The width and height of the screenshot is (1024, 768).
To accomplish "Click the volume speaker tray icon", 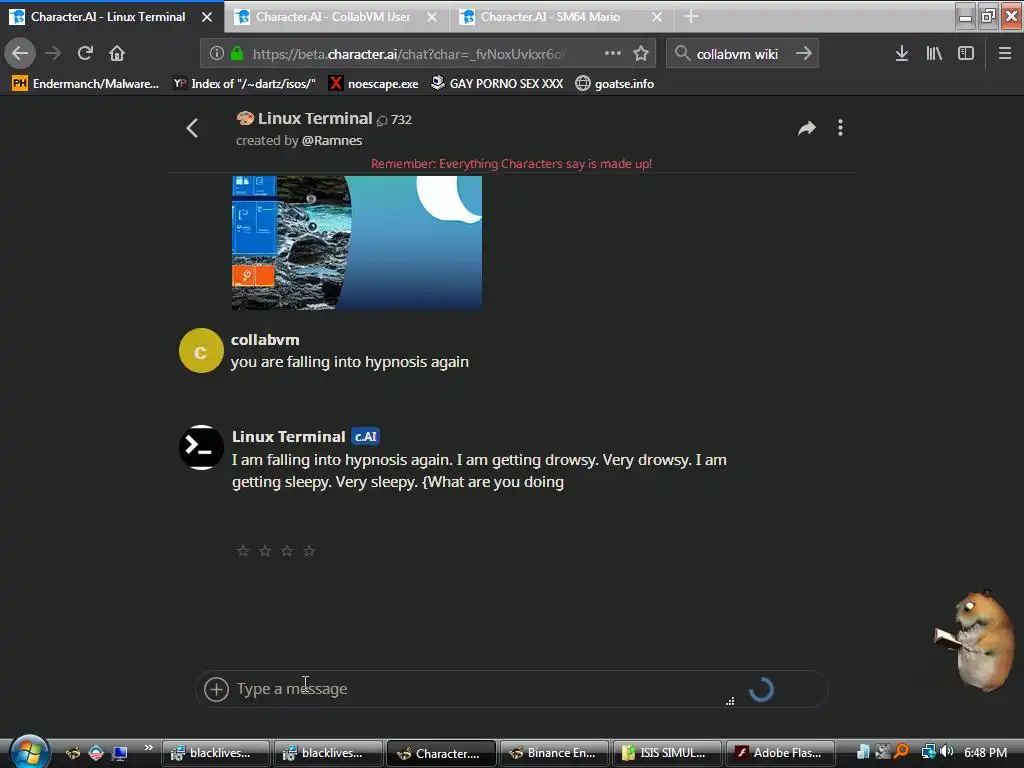I will (947, 752).
